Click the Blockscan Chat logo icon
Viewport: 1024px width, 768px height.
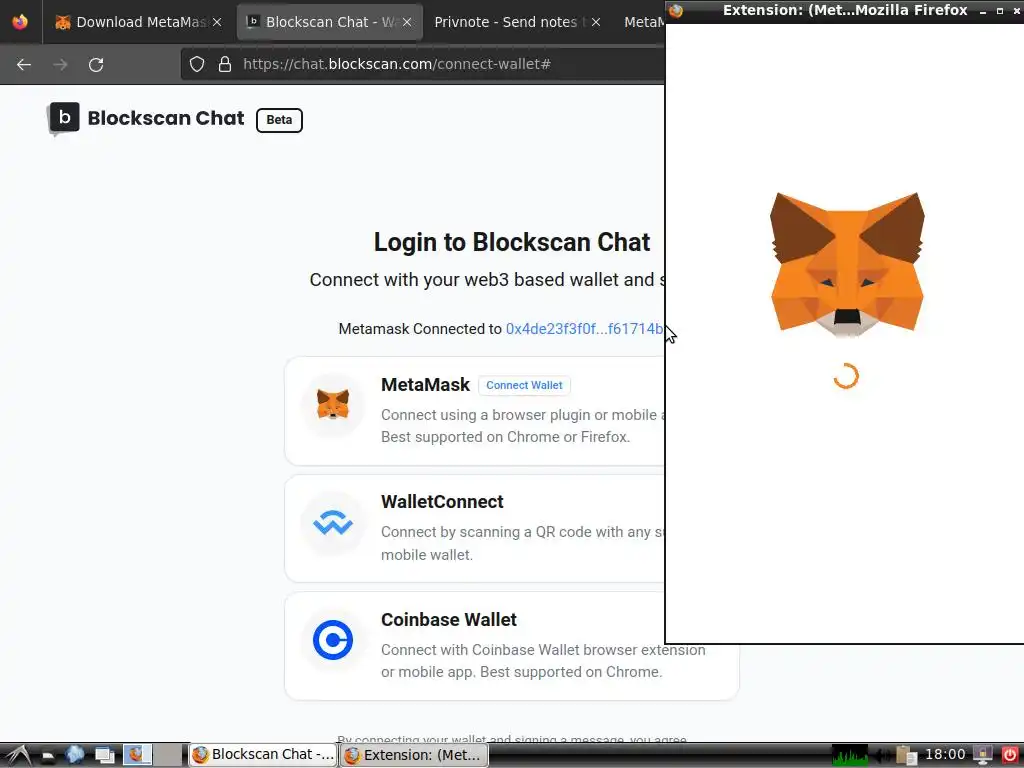[x=63, y=119]
